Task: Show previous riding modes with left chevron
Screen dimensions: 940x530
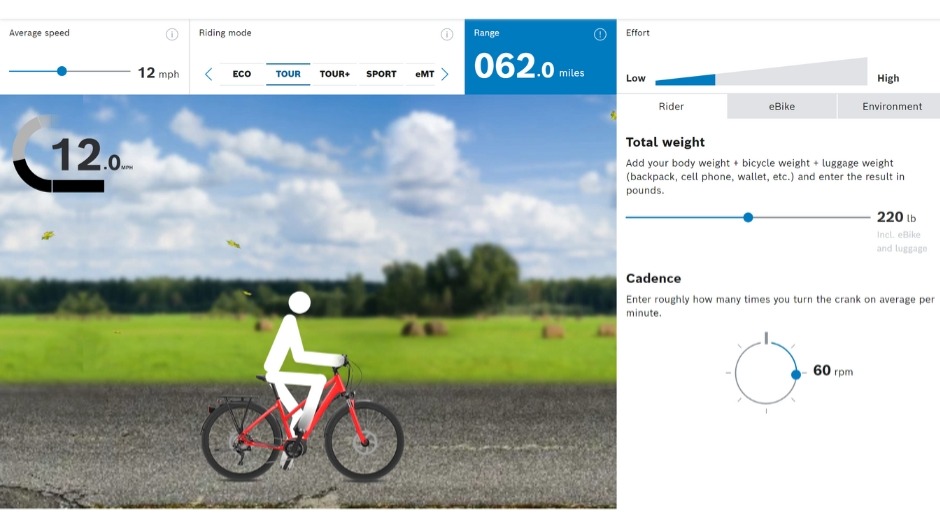Action: [x=209, y=74]
